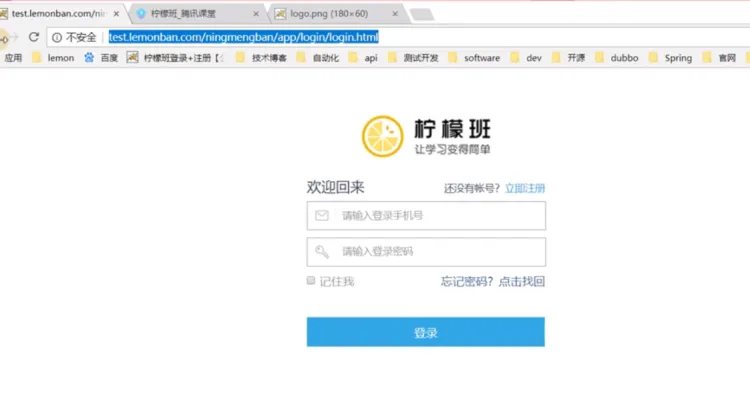750x412 pixels.
Task: Open the dubbo bookmark folder
Action: pos(617,58)
